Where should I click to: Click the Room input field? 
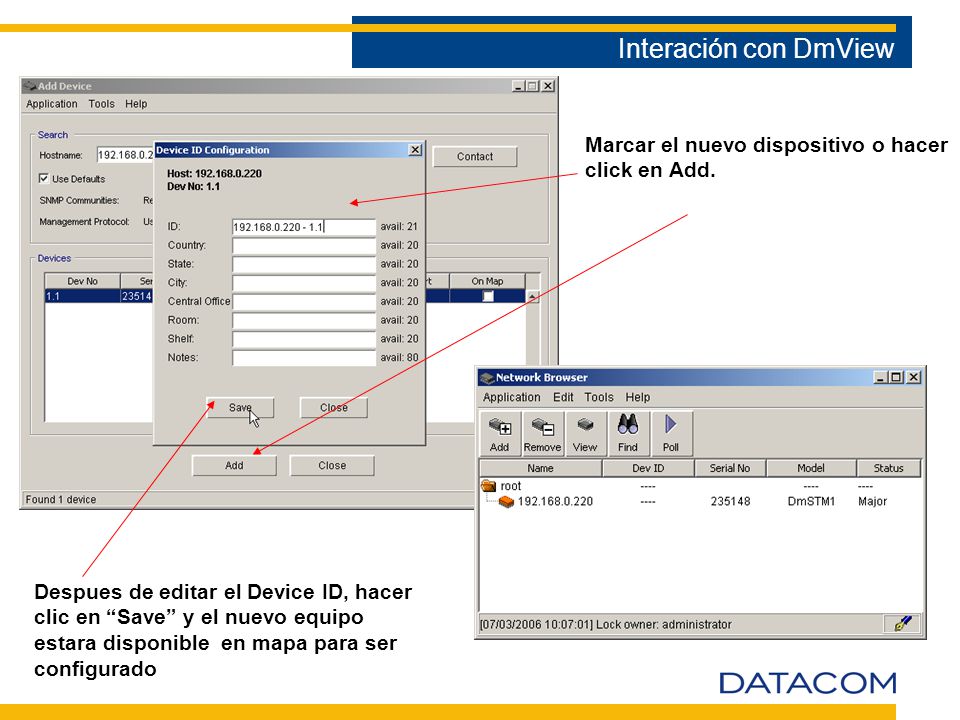[x=304, y=320]
